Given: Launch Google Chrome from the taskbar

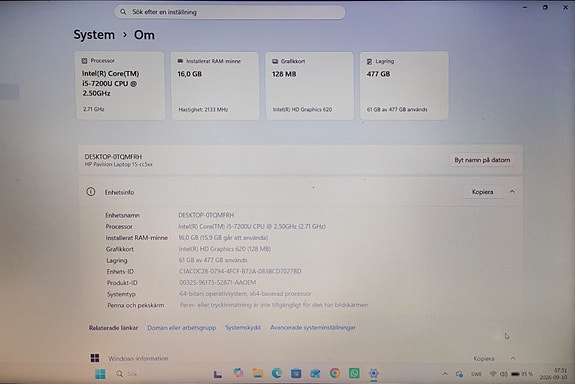Looking at the screenshot, I should pyautogui.click(x=334, y=373).
